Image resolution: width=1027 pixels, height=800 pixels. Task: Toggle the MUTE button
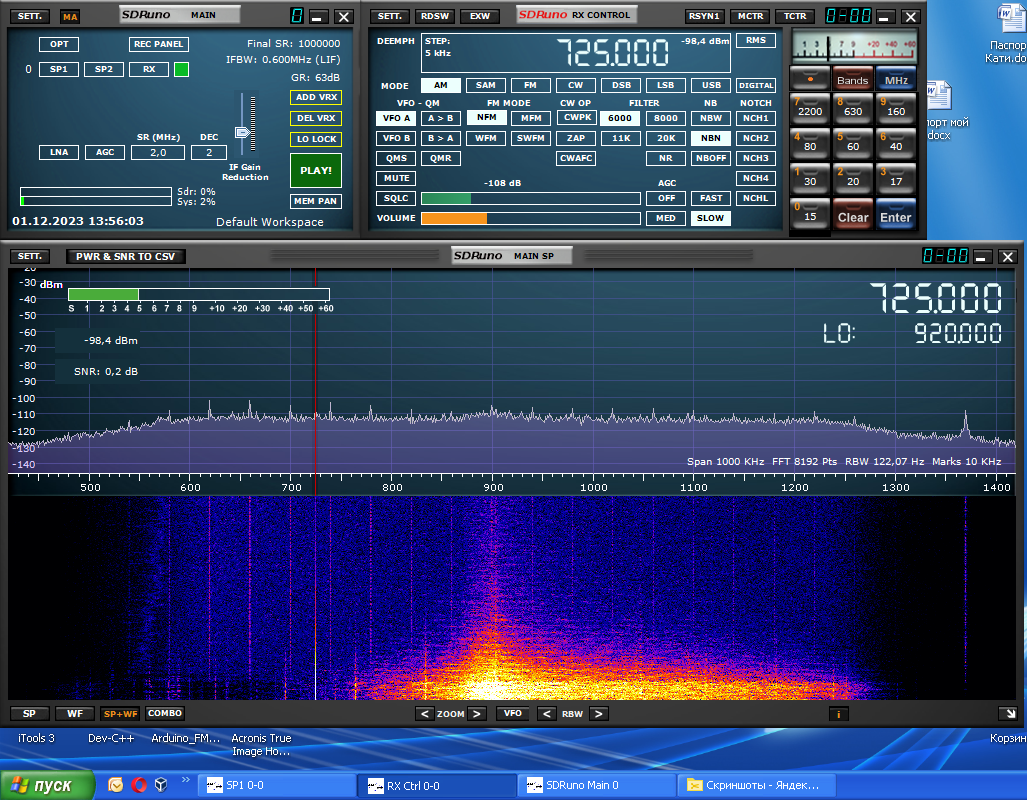(396, 178)
